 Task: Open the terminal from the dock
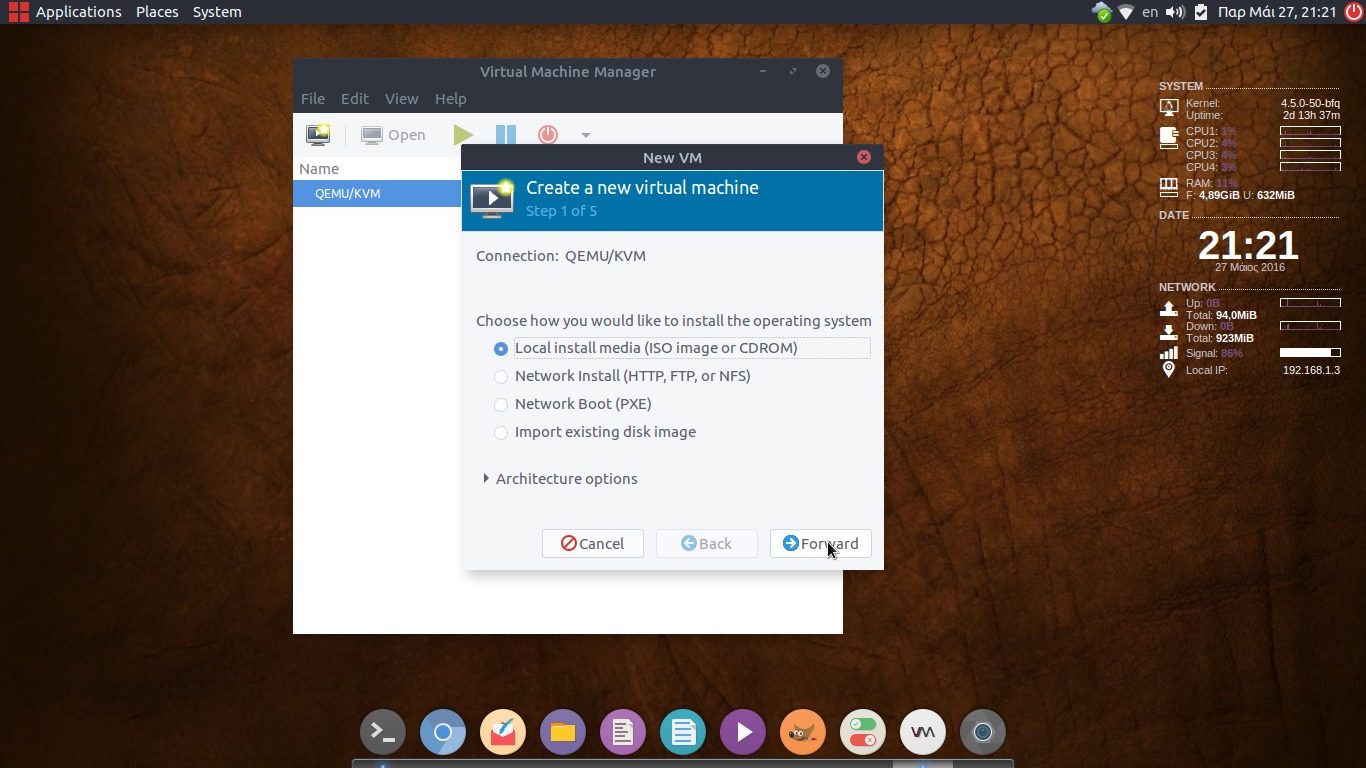(383, 733)
